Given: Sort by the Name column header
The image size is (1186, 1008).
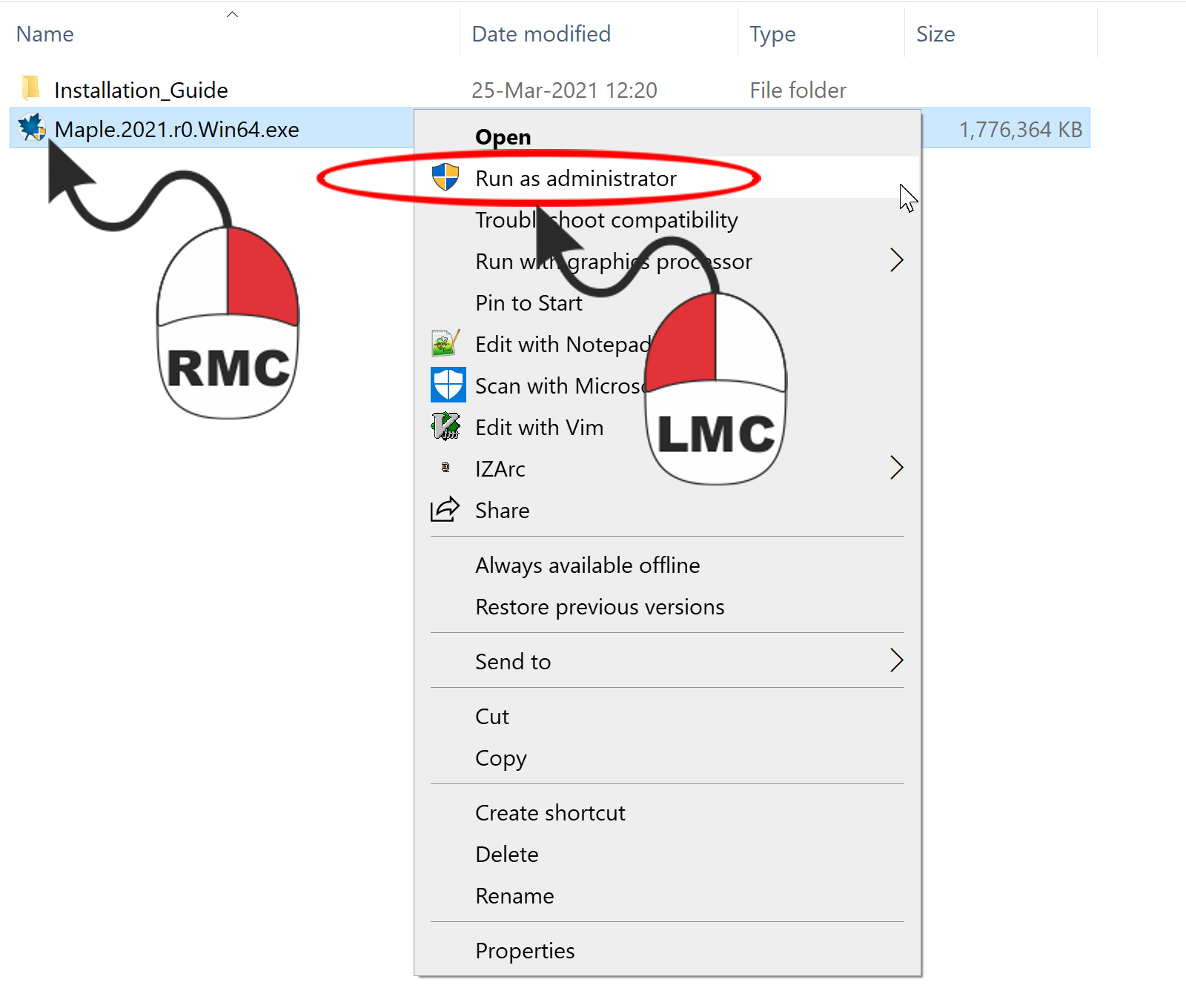Looking at the screenshot, I should 45,34.
